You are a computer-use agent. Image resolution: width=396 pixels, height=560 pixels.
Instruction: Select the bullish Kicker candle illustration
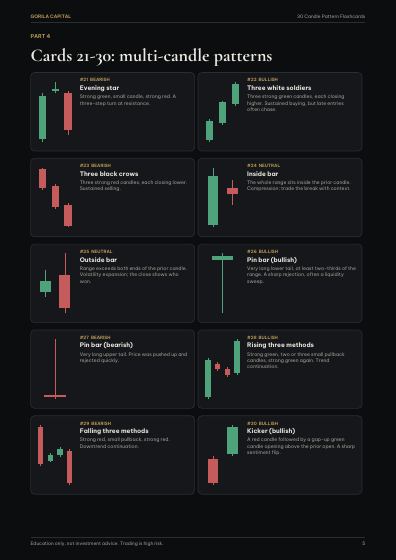(223, 455)
